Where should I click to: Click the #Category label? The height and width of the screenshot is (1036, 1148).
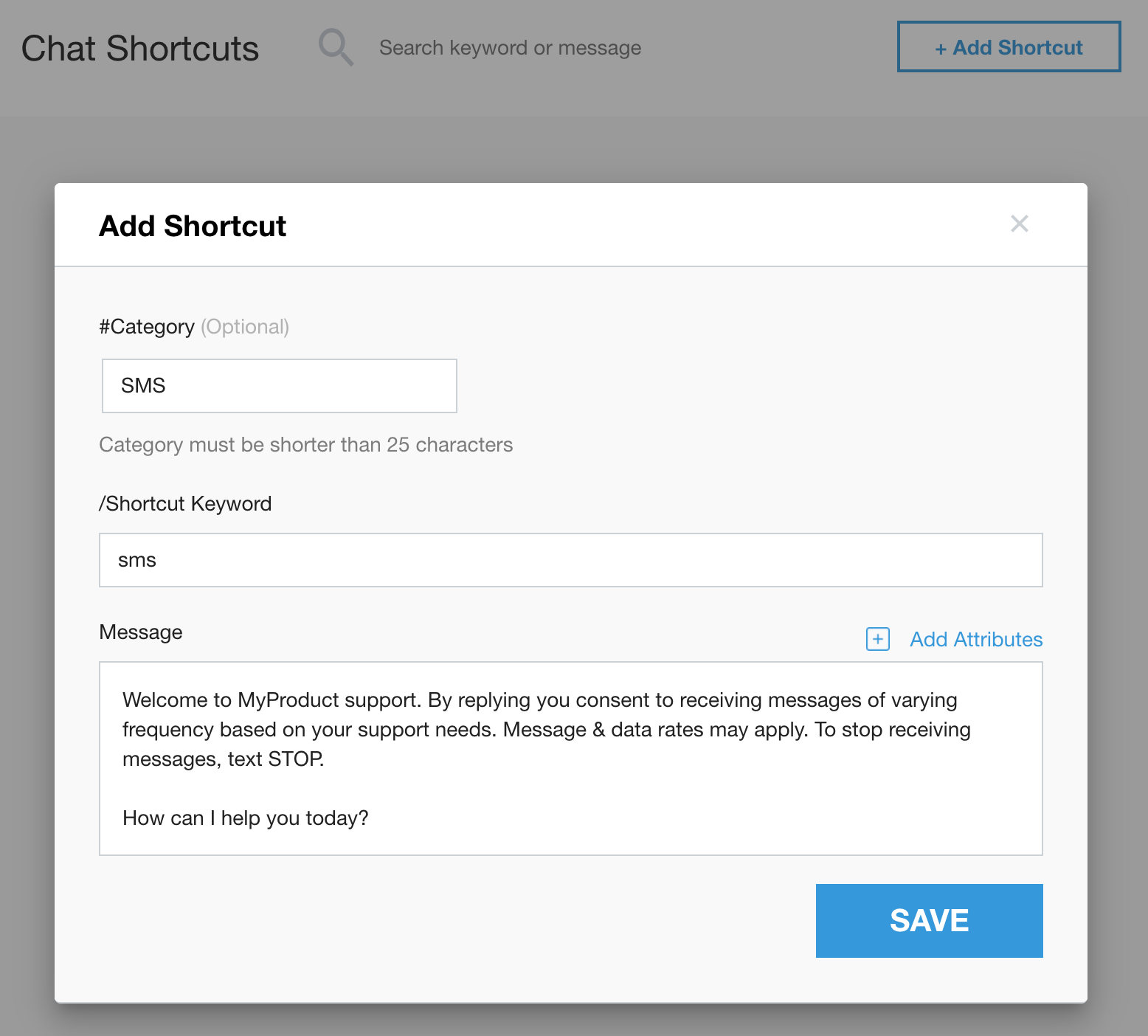point(147,327)
